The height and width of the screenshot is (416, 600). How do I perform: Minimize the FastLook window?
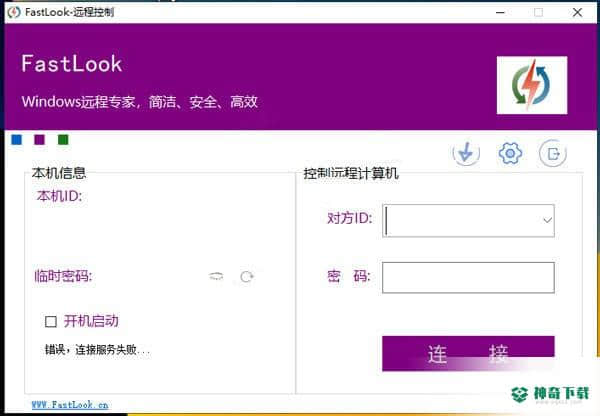pyautogui.click(x=501, y=13)
